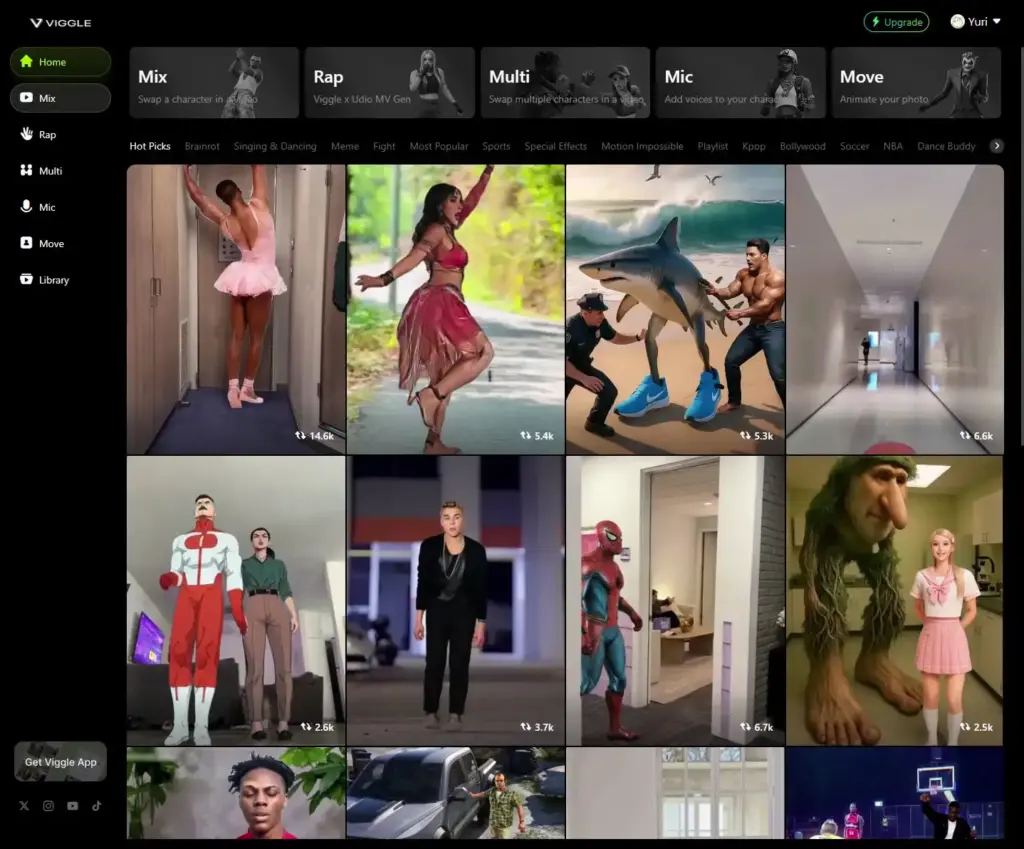Select the Fight tab
The height and width of the screenshot is (849, 1024).
tap(384, 146)
